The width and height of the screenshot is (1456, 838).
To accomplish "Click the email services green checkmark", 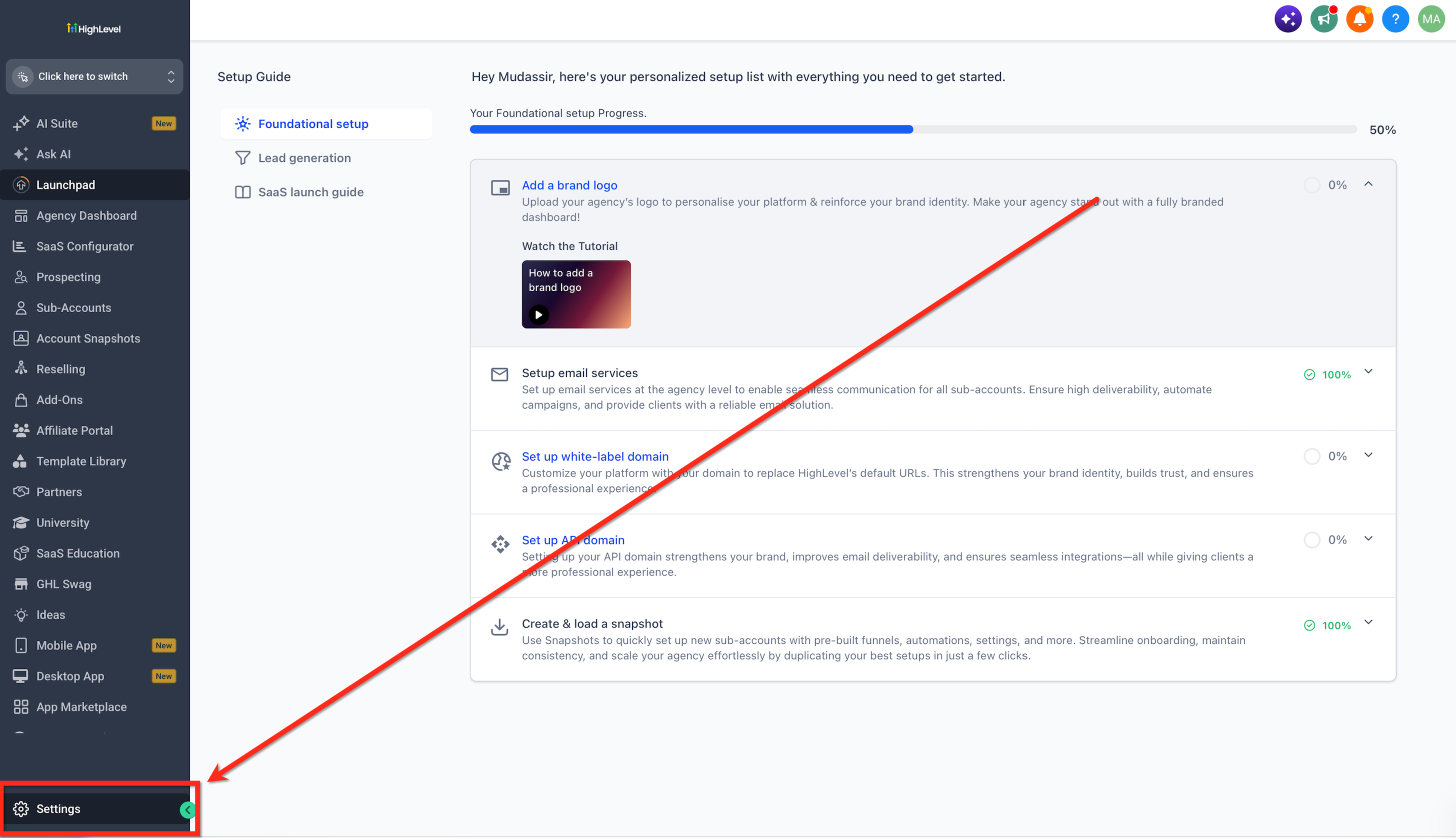I will coord(1309,374).
